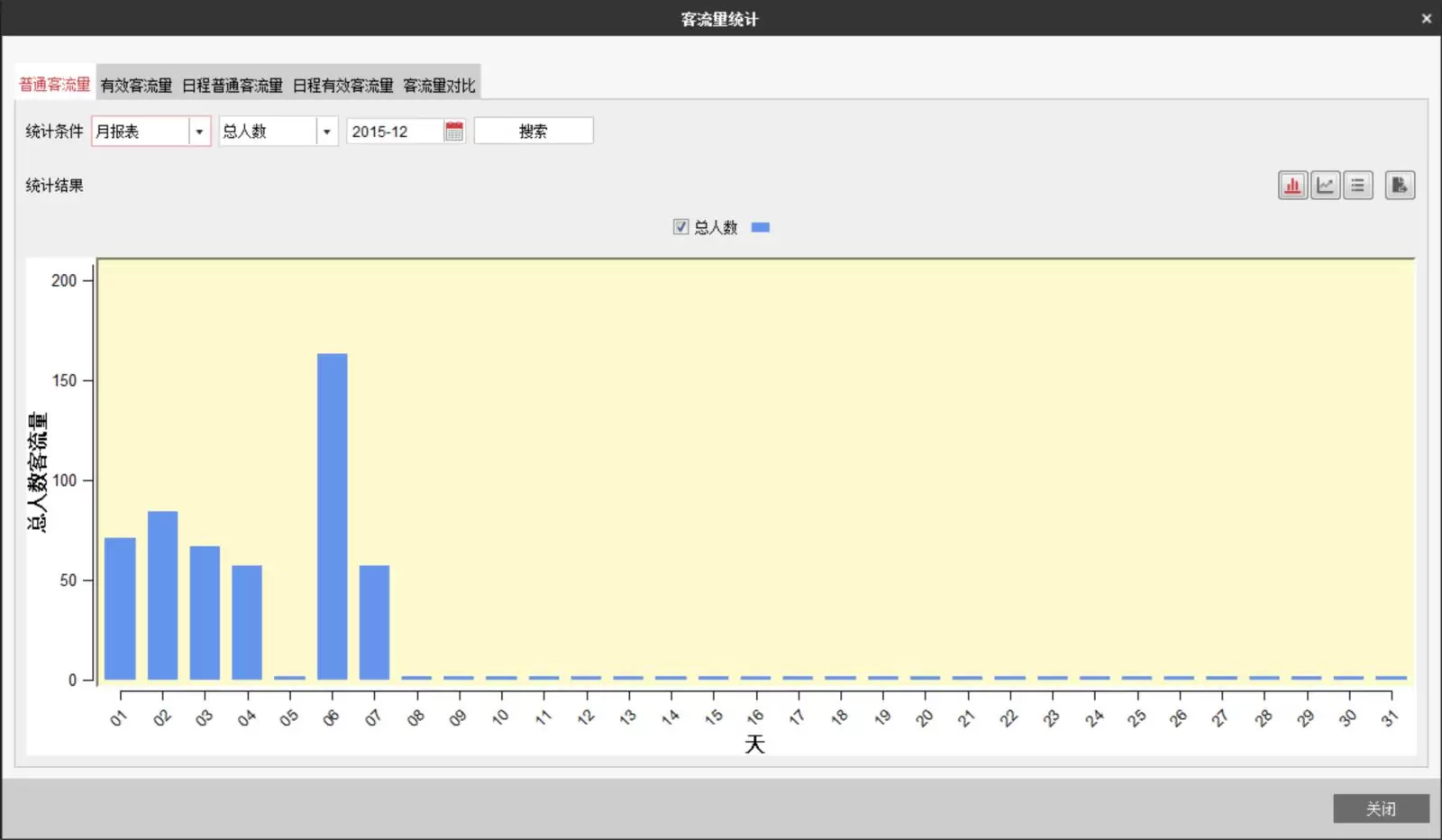The image size is (1442, 840).
Task: Expand the 总人数 count type dropdown
Action: click(x=326, y=132)
